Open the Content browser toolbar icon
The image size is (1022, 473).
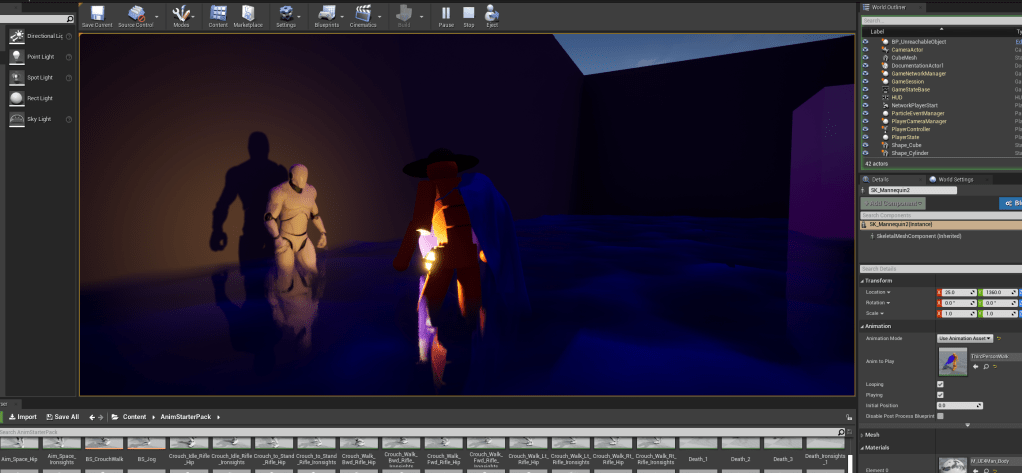tap(217, 14)
